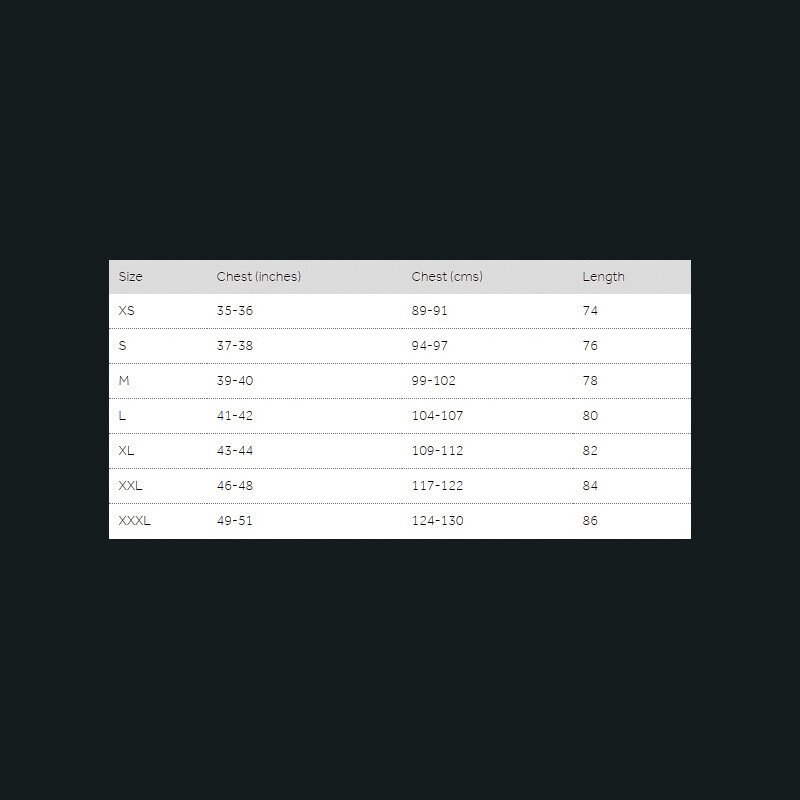Click the 104-107 chest cms value

(437, 416)
